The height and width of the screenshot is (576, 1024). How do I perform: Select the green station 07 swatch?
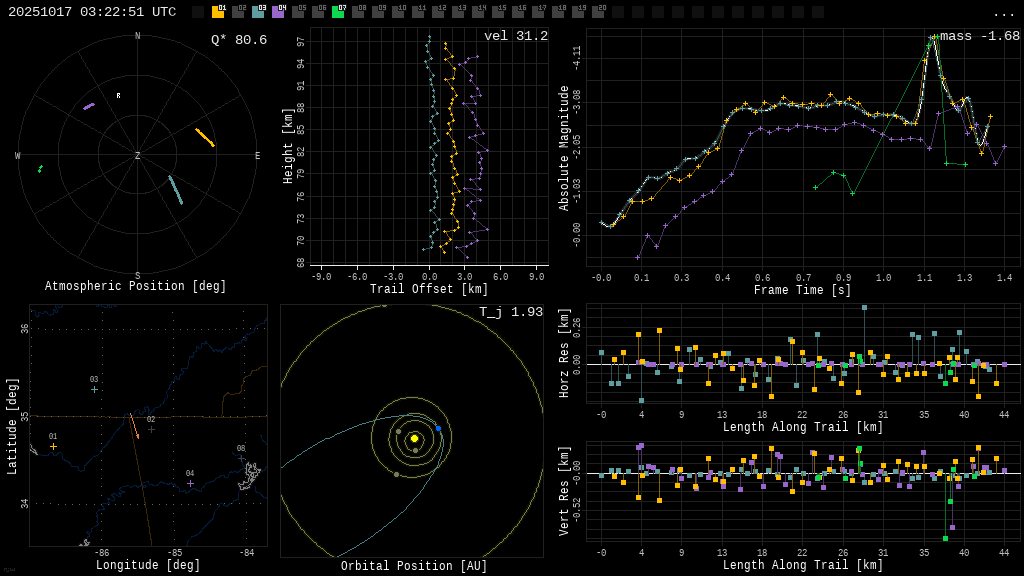coord(338,12)
